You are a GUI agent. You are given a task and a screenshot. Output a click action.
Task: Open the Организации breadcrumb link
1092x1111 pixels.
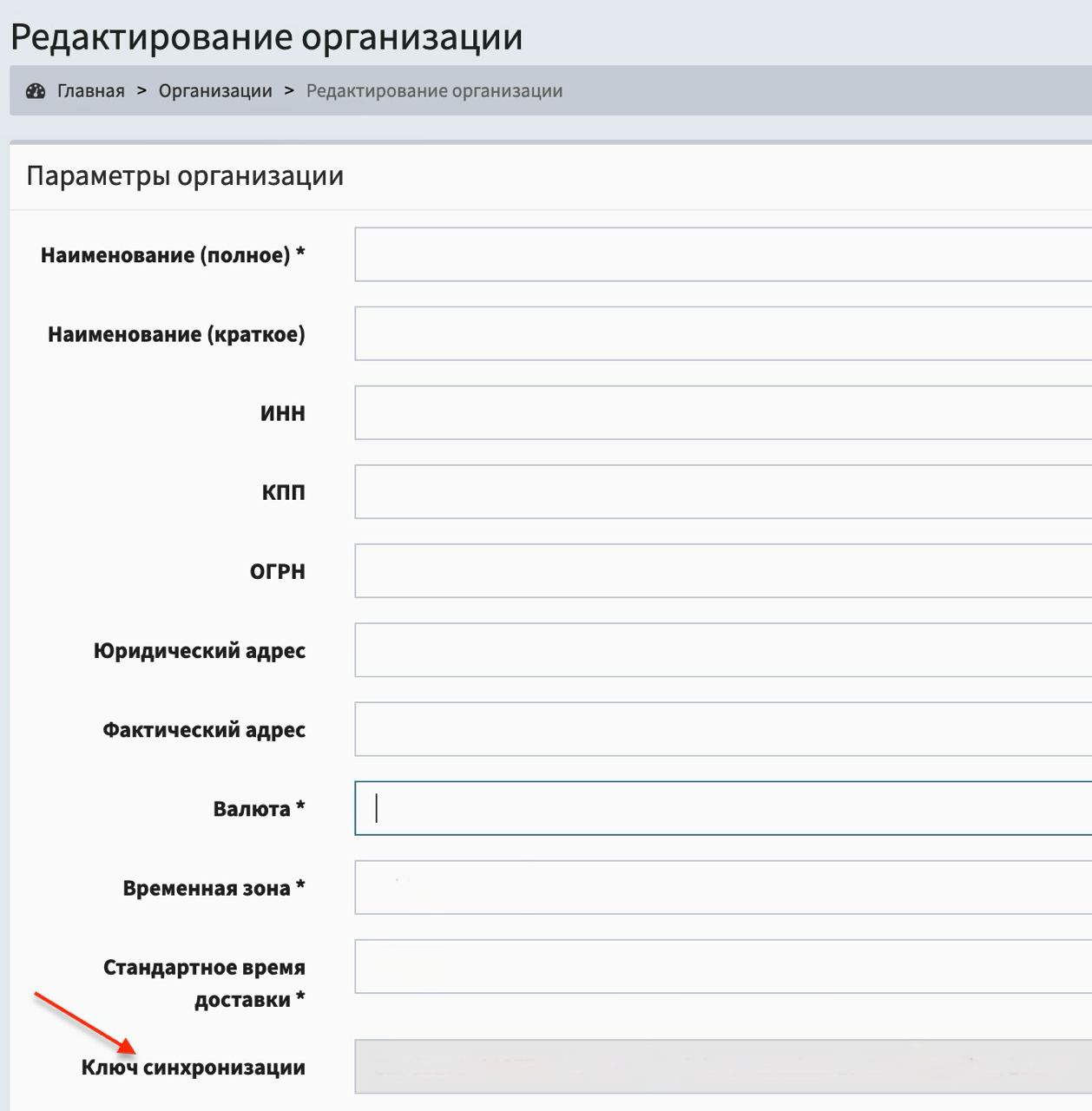[215, 91]
